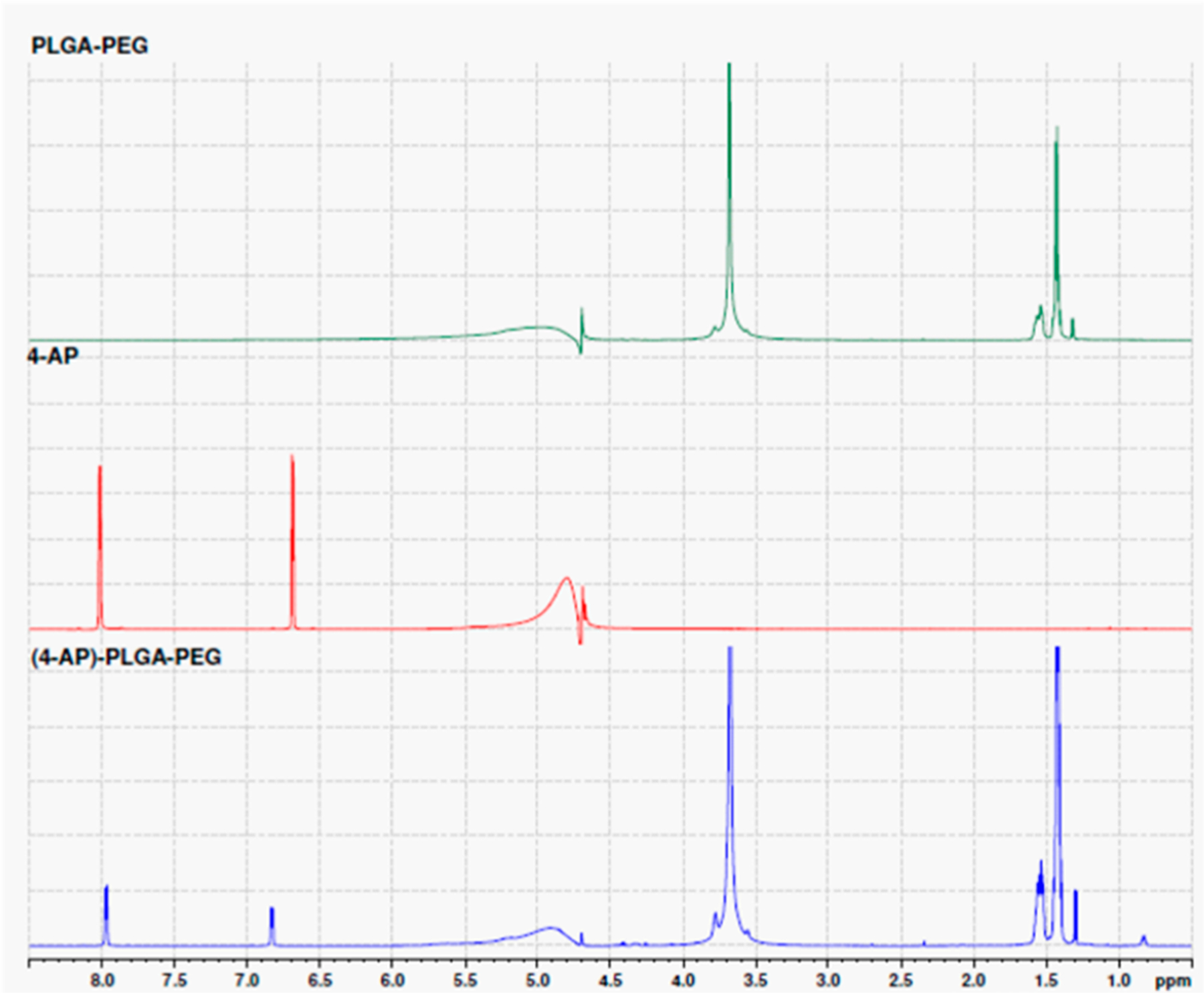
Task: Click the green PLGA-PEG peak at 3.7 ppm
Action: [729, 201]
